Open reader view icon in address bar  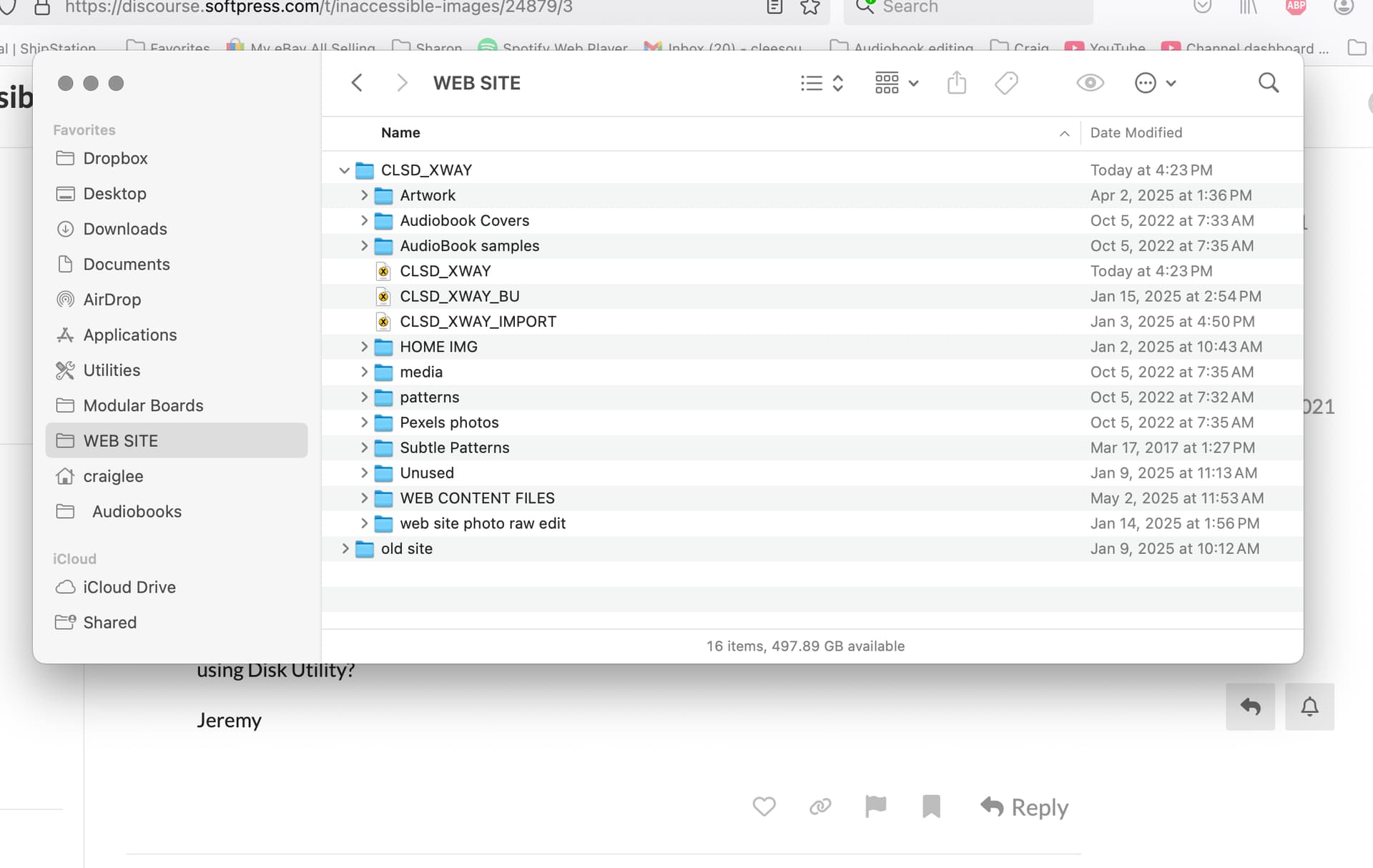pos(774,7)
